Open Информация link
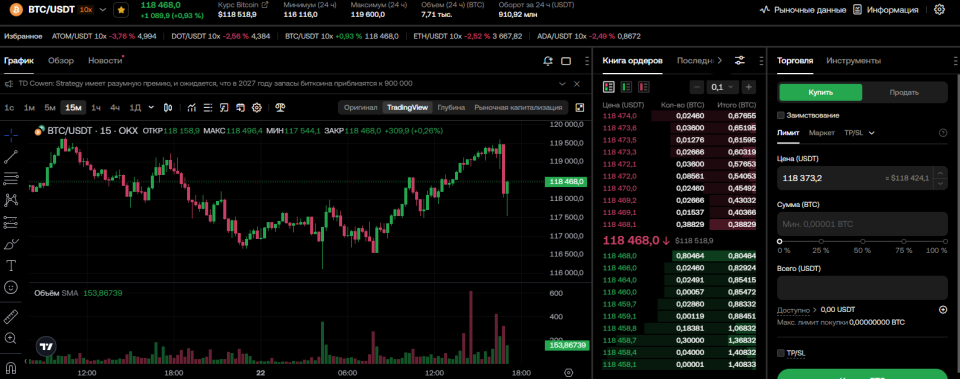 pos(886,10)
